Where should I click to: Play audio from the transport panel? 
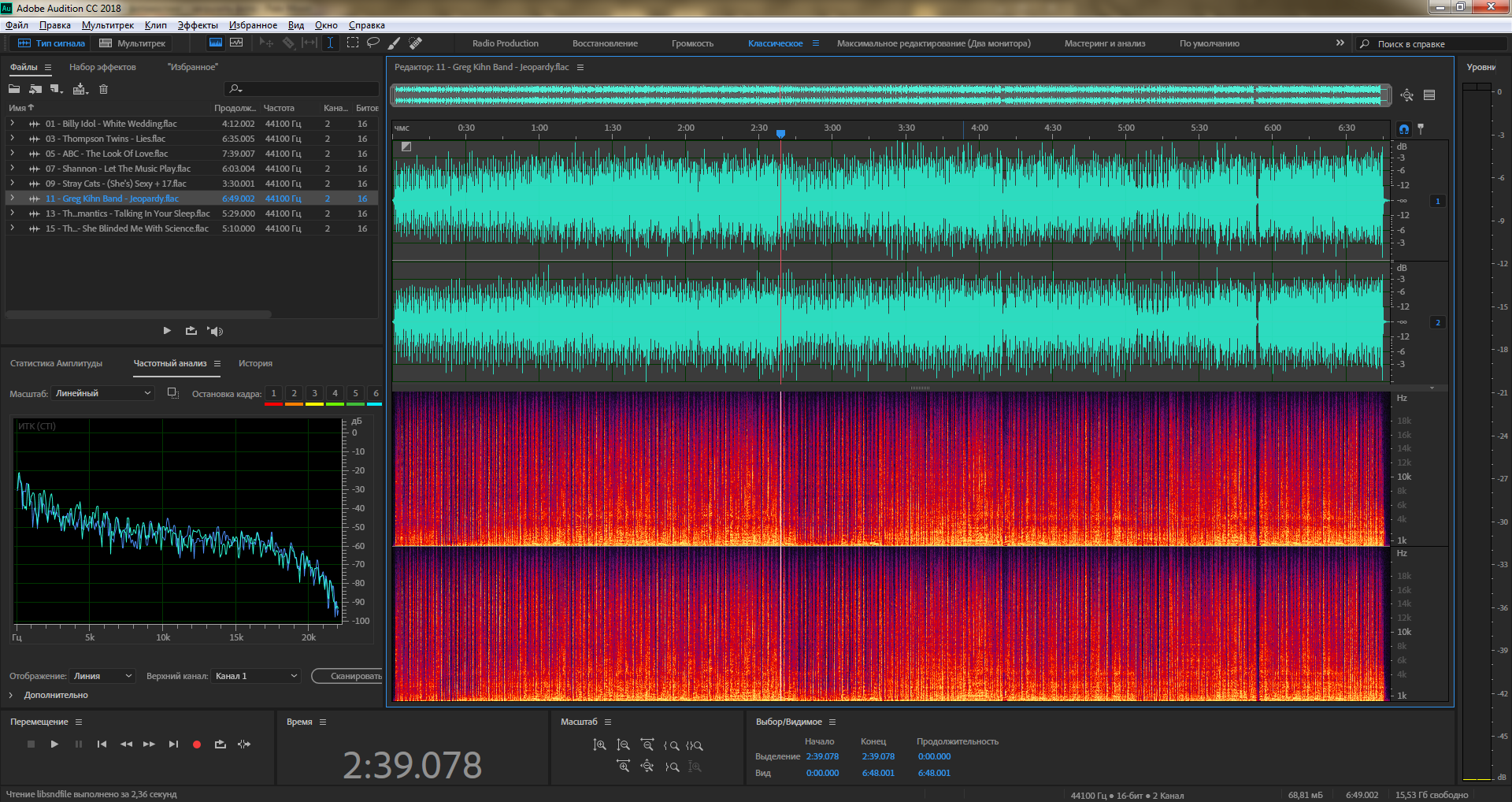(54, 744)
